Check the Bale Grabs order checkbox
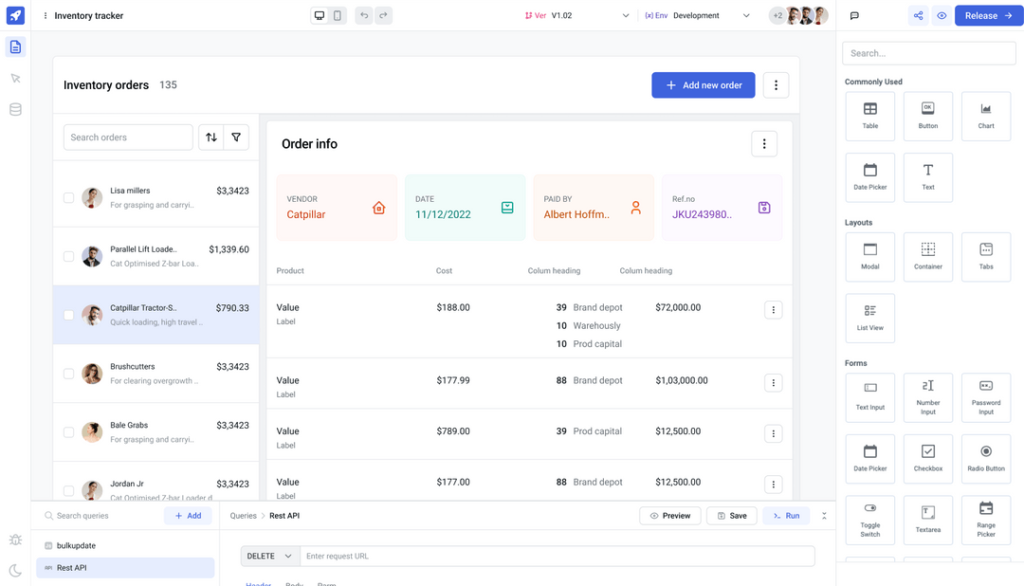The image size is (1024, 586). [68, 431]
